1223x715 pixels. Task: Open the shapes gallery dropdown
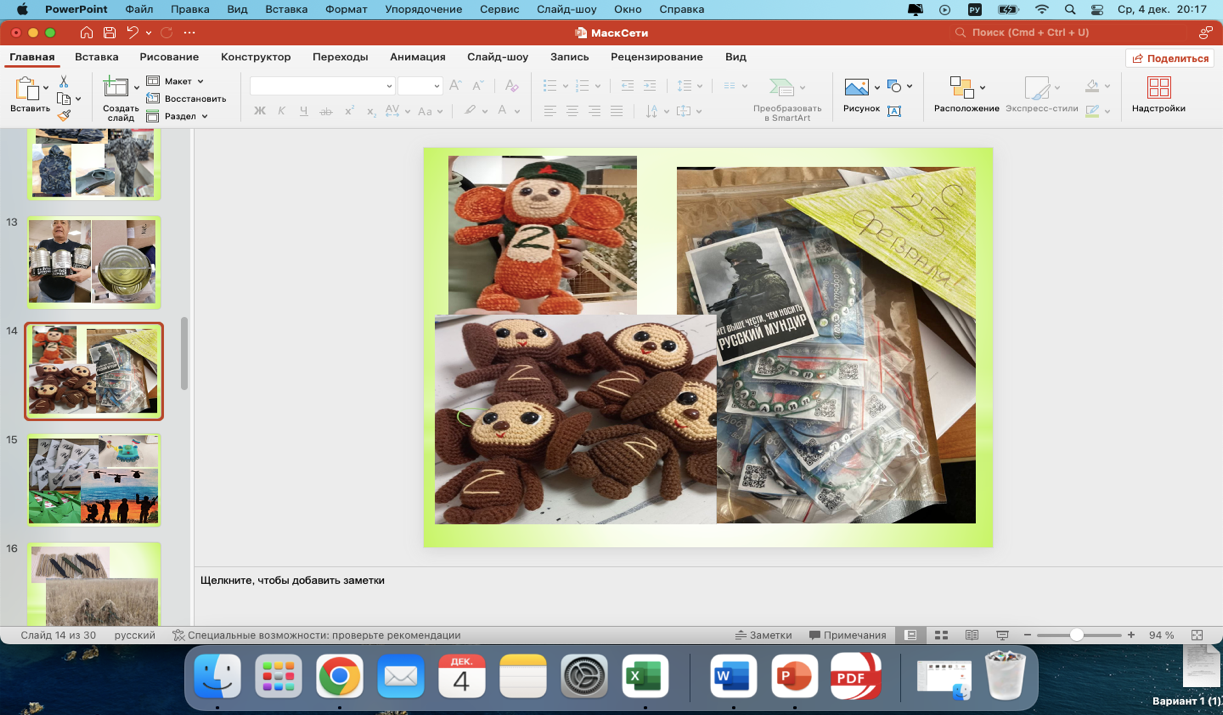point(909,86)
